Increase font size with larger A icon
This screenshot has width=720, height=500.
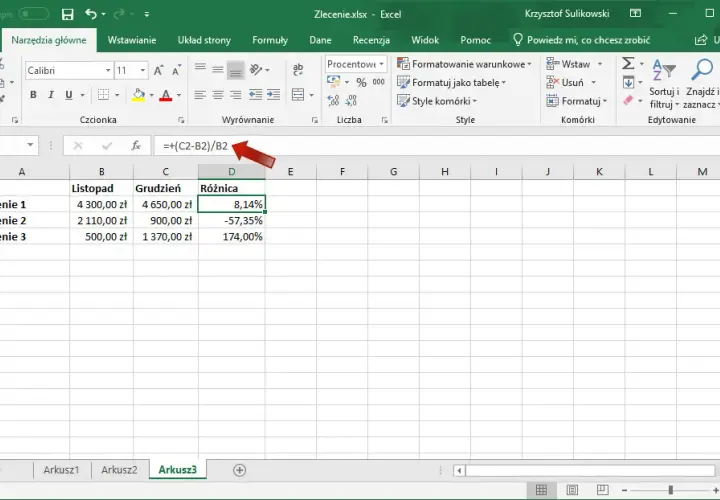[158, 70]
